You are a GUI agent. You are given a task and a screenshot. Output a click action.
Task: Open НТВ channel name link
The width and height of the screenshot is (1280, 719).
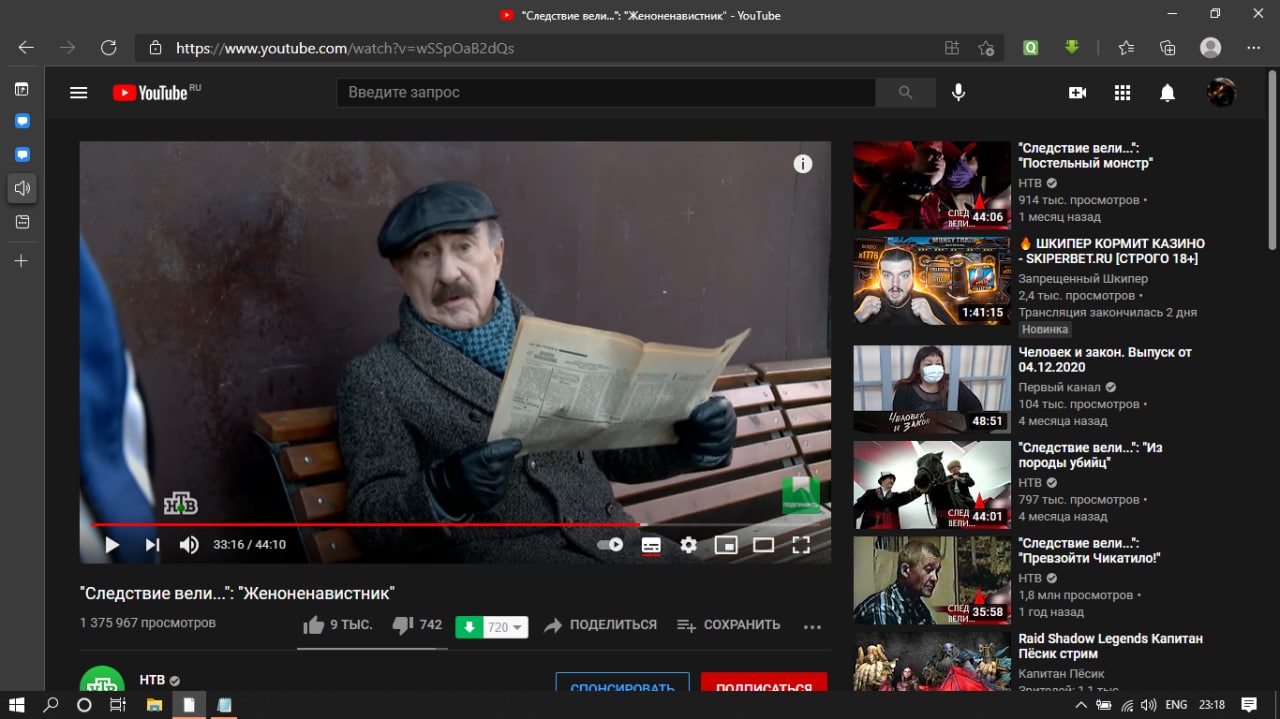coord(152,680)
